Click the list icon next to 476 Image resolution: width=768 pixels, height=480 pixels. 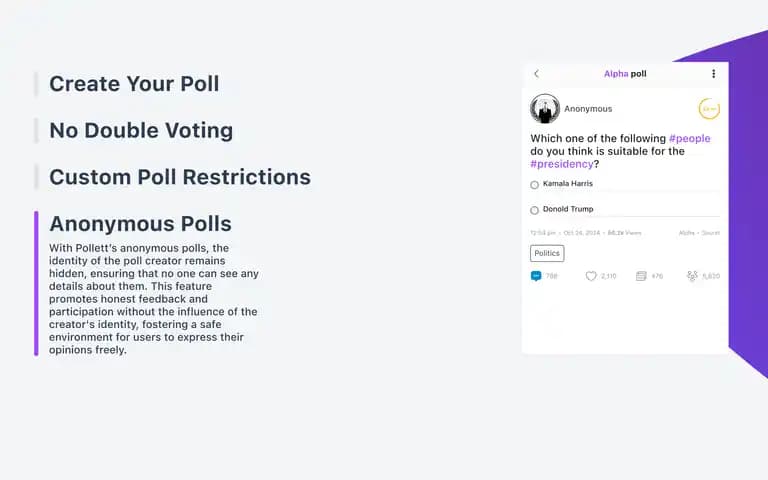click(641, 276)
